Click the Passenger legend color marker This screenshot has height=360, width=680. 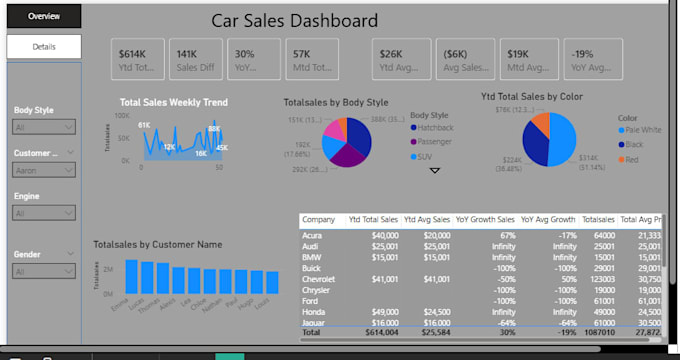(x=414, y=142)
